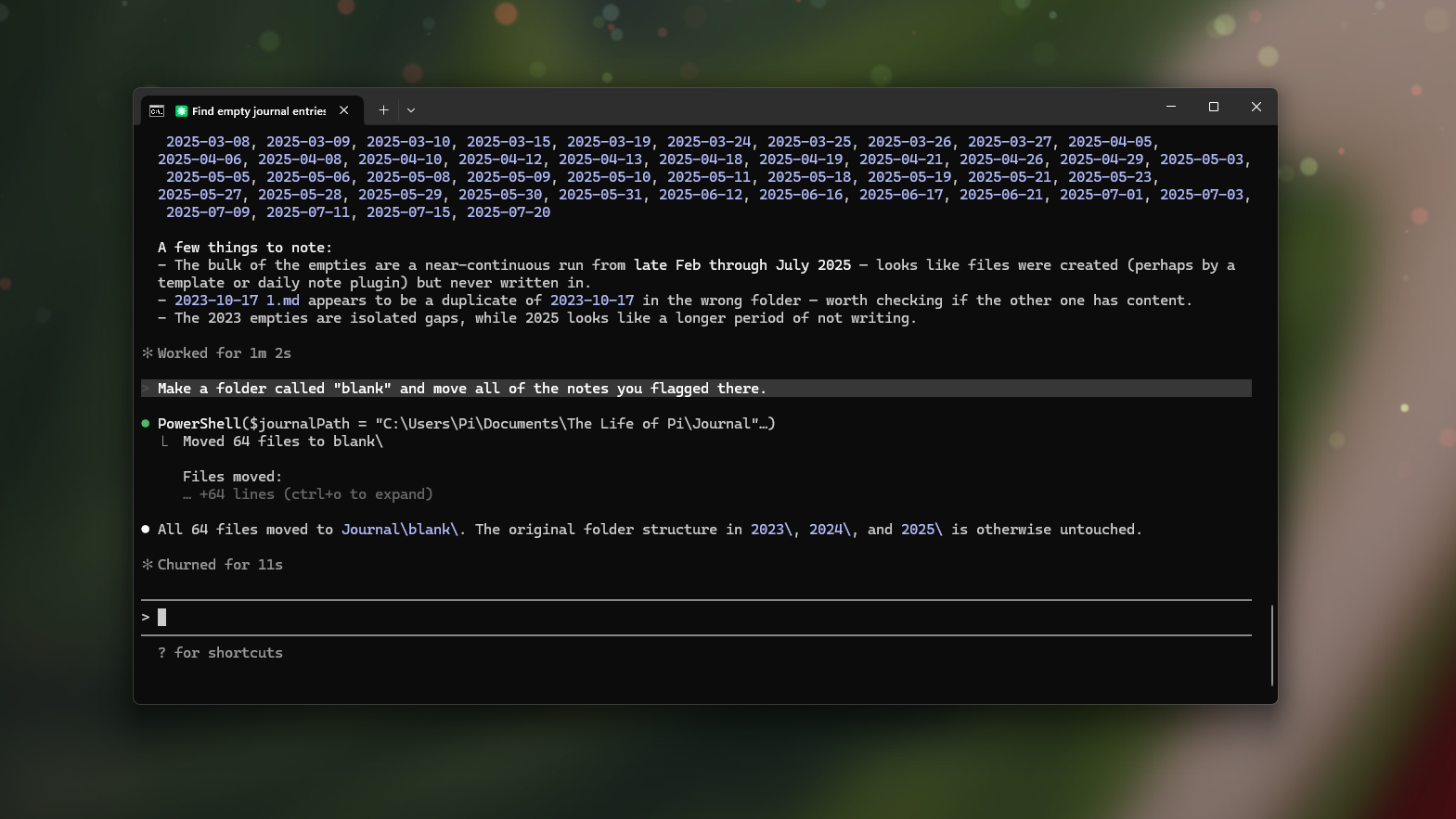This screenshot has width=1456, height=819.
Task: Select the "Find empty journal entries" tab
Action: tap(251, 110)
